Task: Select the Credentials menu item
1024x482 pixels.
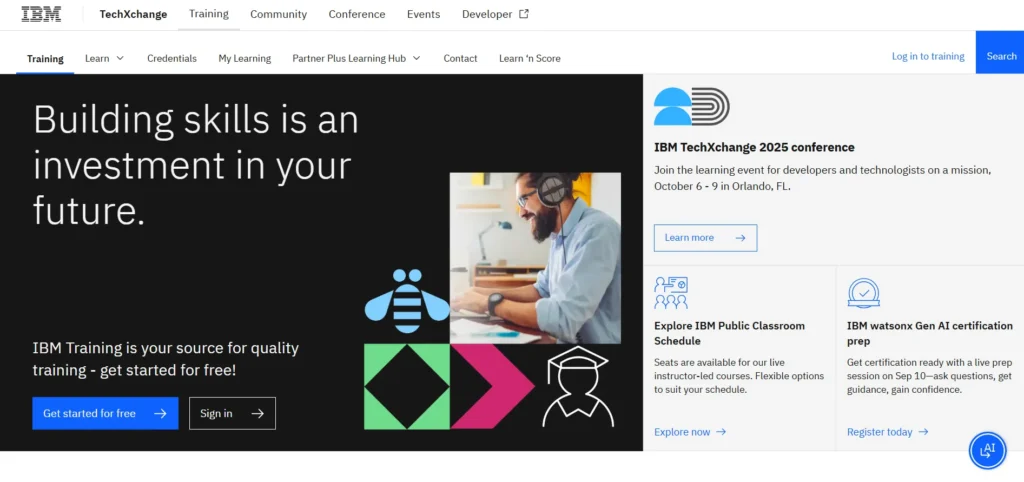Action: (172, 58)
